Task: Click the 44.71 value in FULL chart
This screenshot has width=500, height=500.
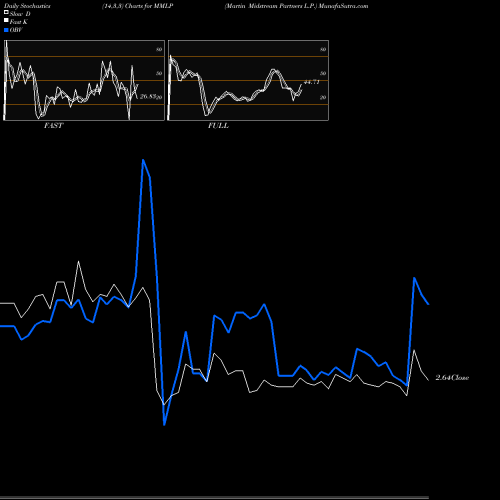Action: pos(312,82)
